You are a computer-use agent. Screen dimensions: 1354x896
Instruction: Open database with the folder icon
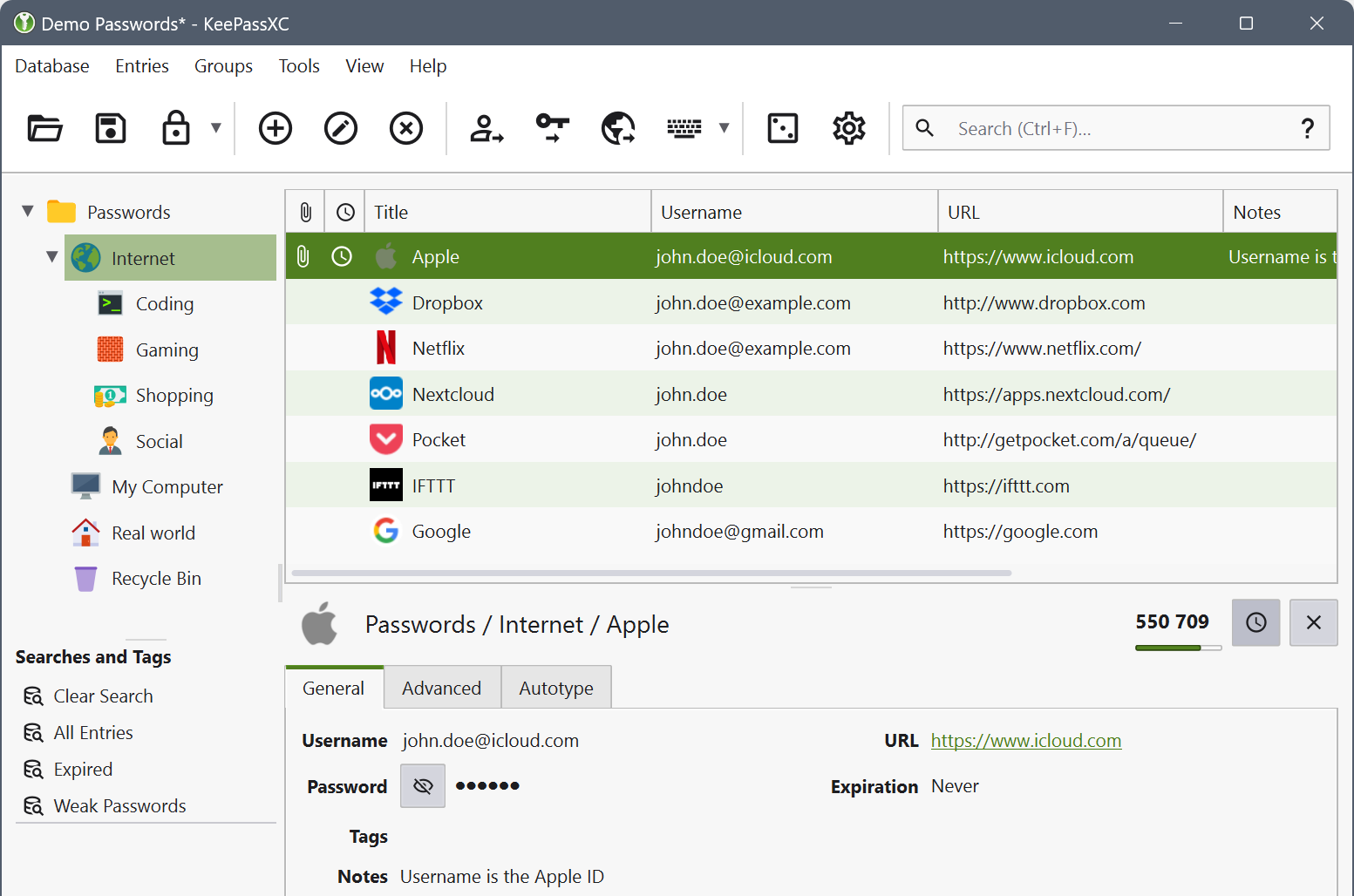click(x=44, y=128)
